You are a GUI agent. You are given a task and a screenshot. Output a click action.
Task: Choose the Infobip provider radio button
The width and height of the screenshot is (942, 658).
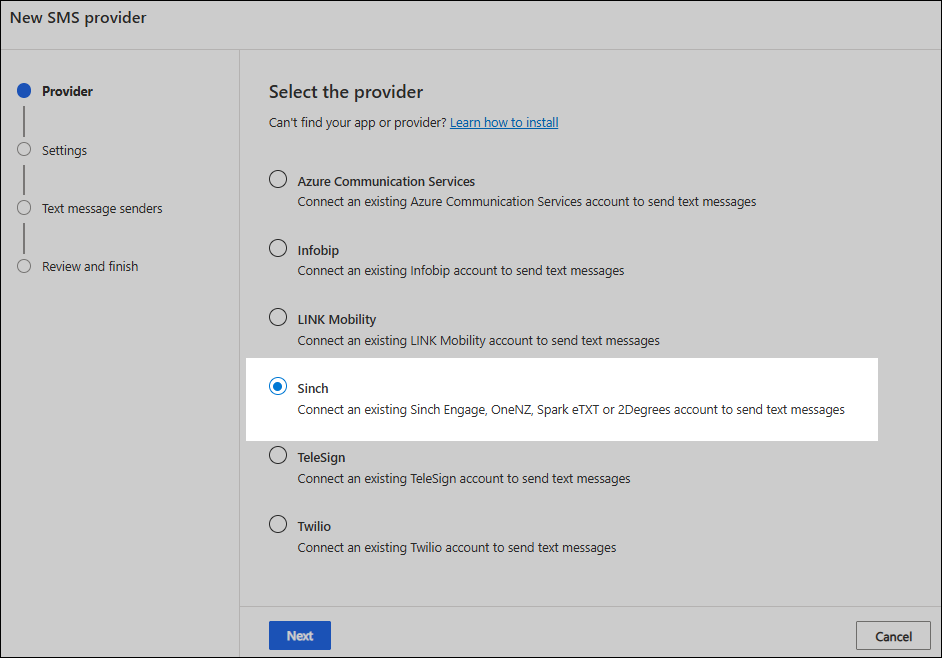point(278,248)
